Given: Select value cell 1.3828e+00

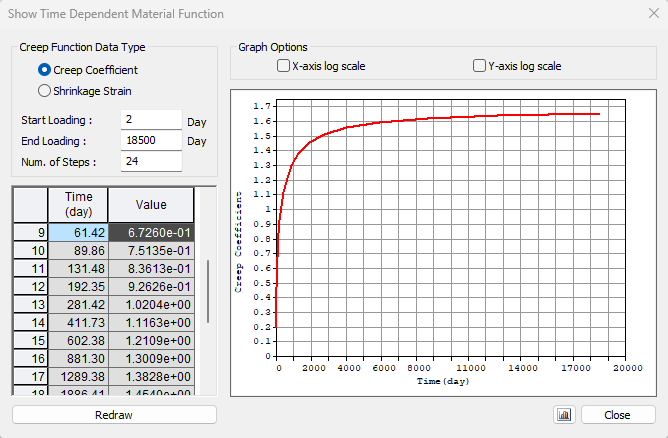Looking at the screenshot, I should pos(152,377).
